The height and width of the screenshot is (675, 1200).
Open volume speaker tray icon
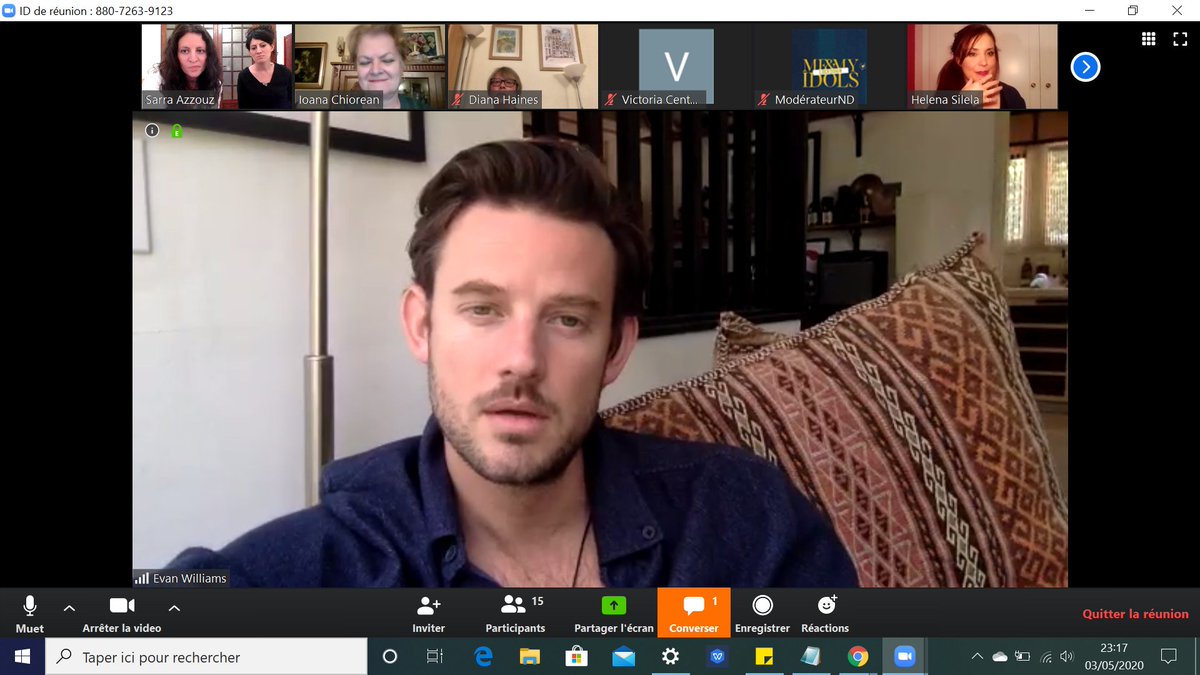tap(1067, 657)
